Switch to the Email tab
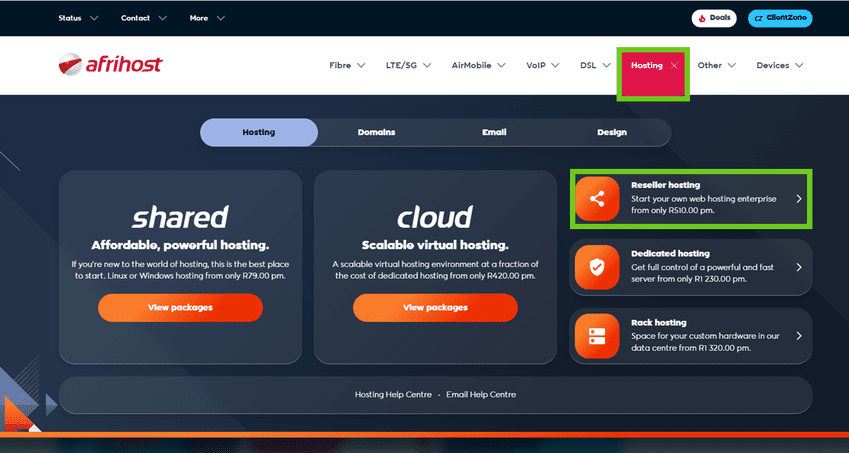849x453 pixels. coord(494,132)
